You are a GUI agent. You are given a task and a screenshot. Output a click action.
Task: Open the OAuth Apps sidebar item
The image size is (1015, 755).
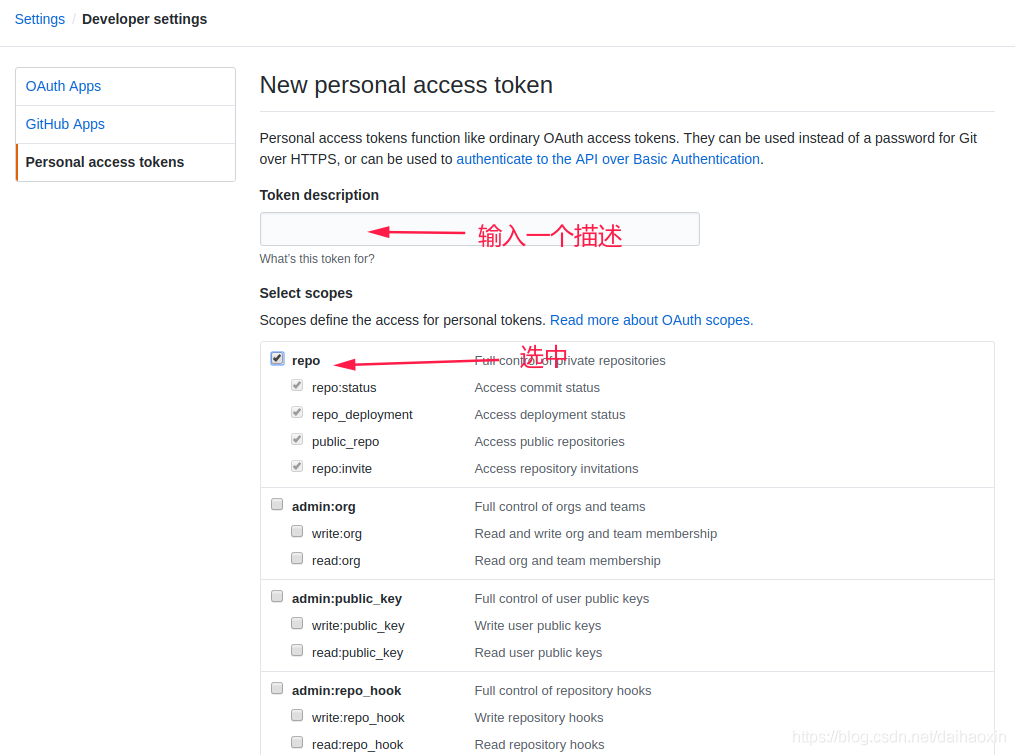pos(63,86)
